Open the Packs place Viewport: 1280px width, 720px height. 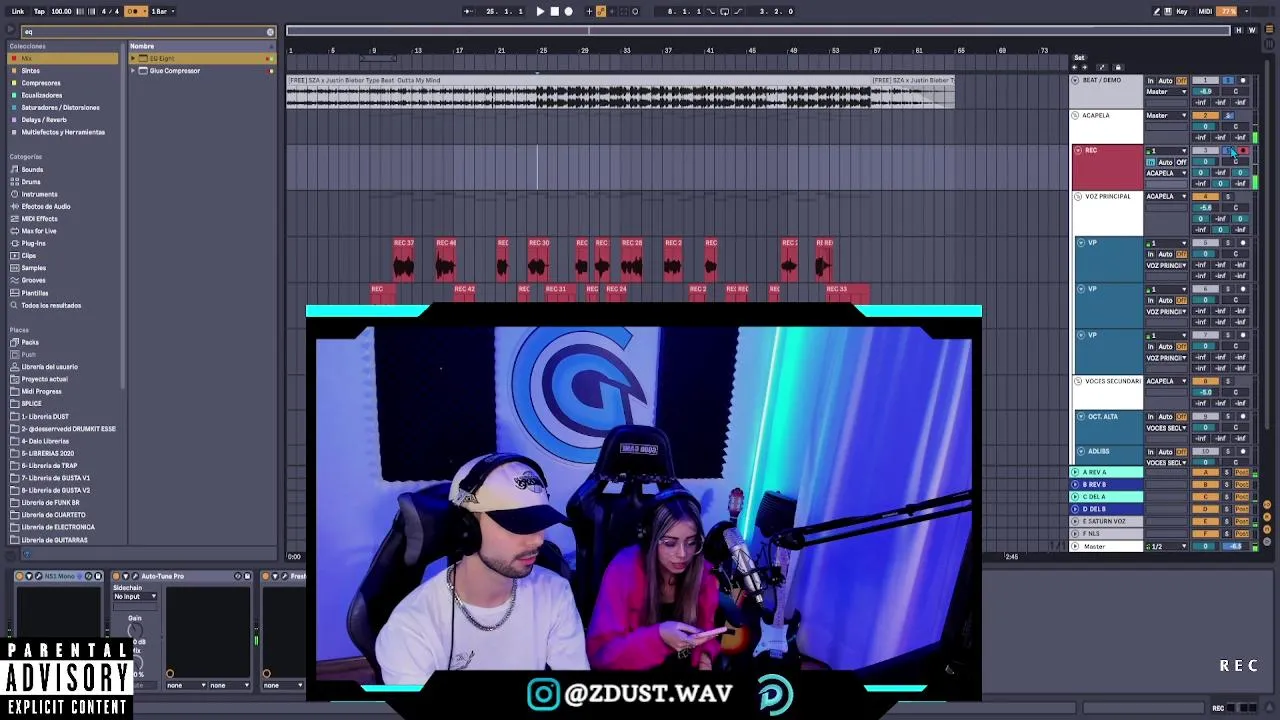click(x=30, y=342)
